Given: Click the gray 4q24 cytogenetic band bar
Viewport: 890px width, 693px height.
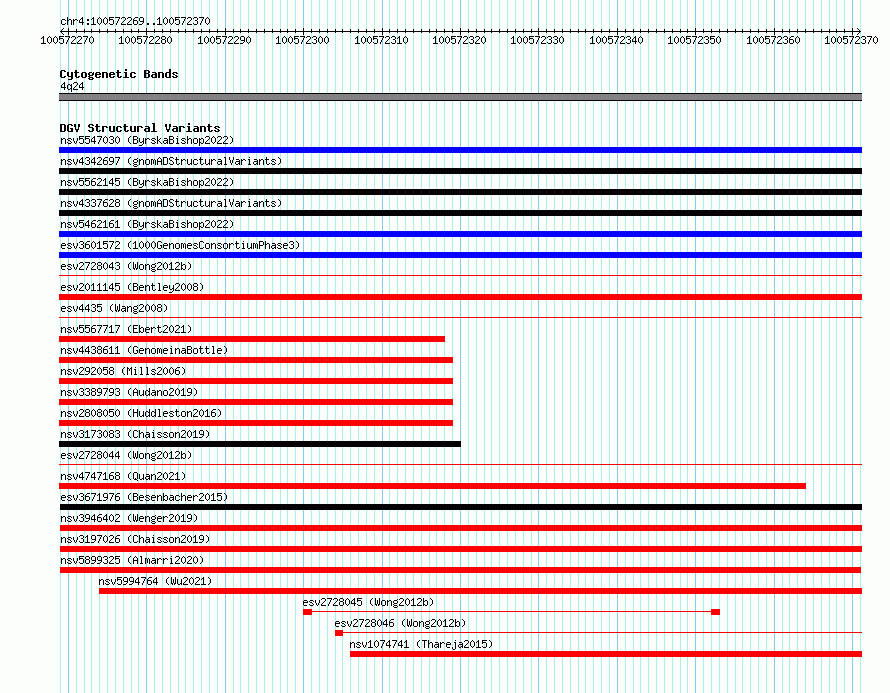Looking at the screenshot, I should (x=460, y=97).
